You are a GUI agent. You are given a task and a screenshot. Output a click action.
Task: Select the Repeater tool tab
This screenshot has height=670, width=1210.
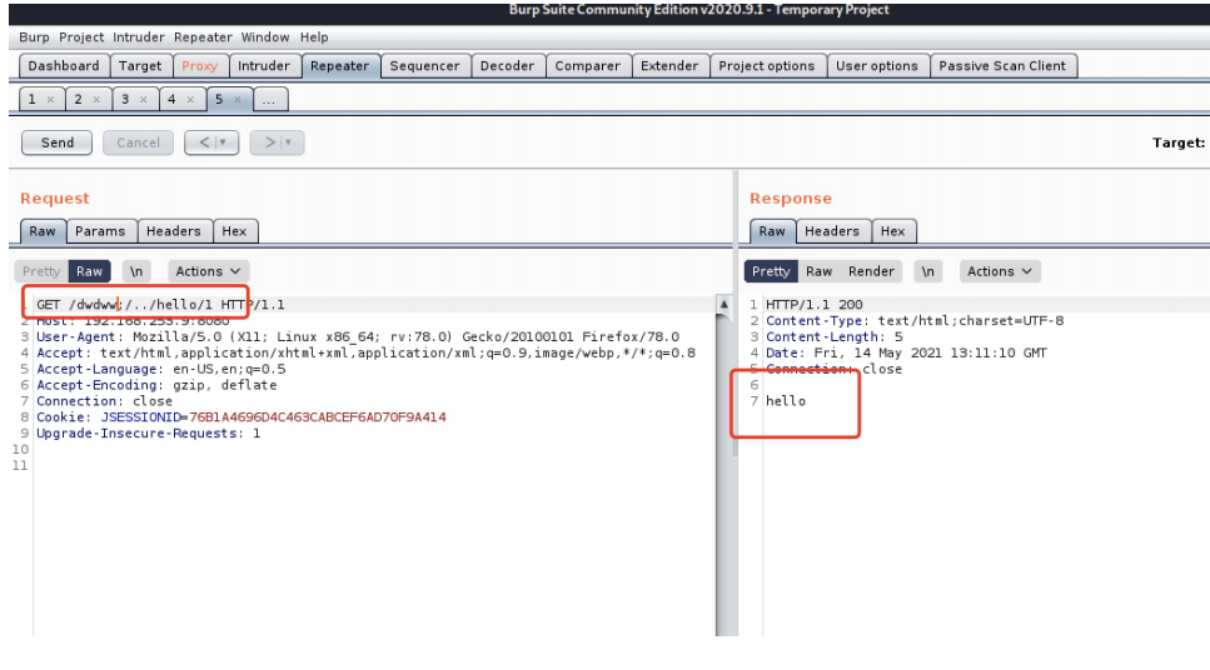click(x=340, y=66)
